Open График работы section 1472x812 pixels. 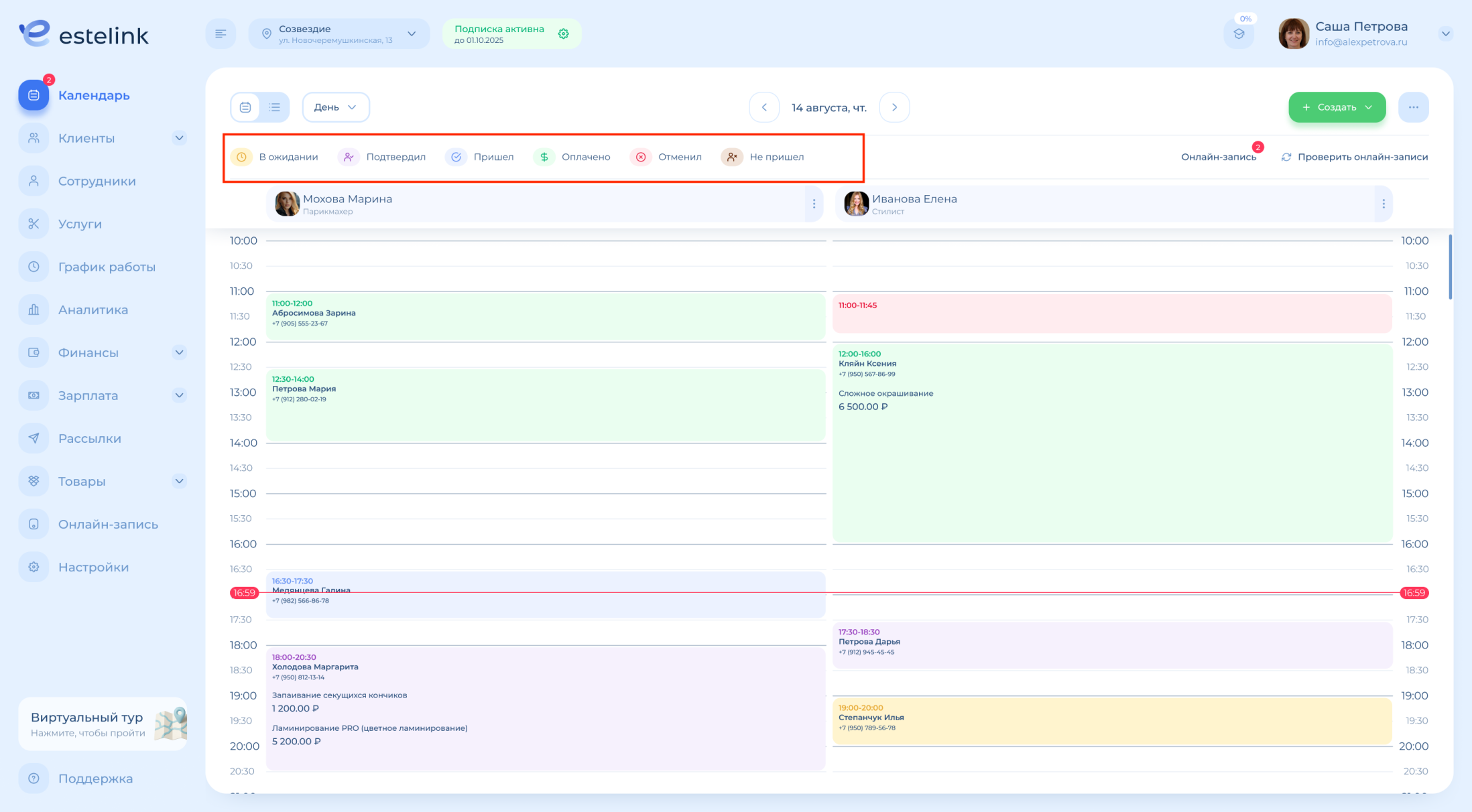pyautogui.click(x=106, y=267)
